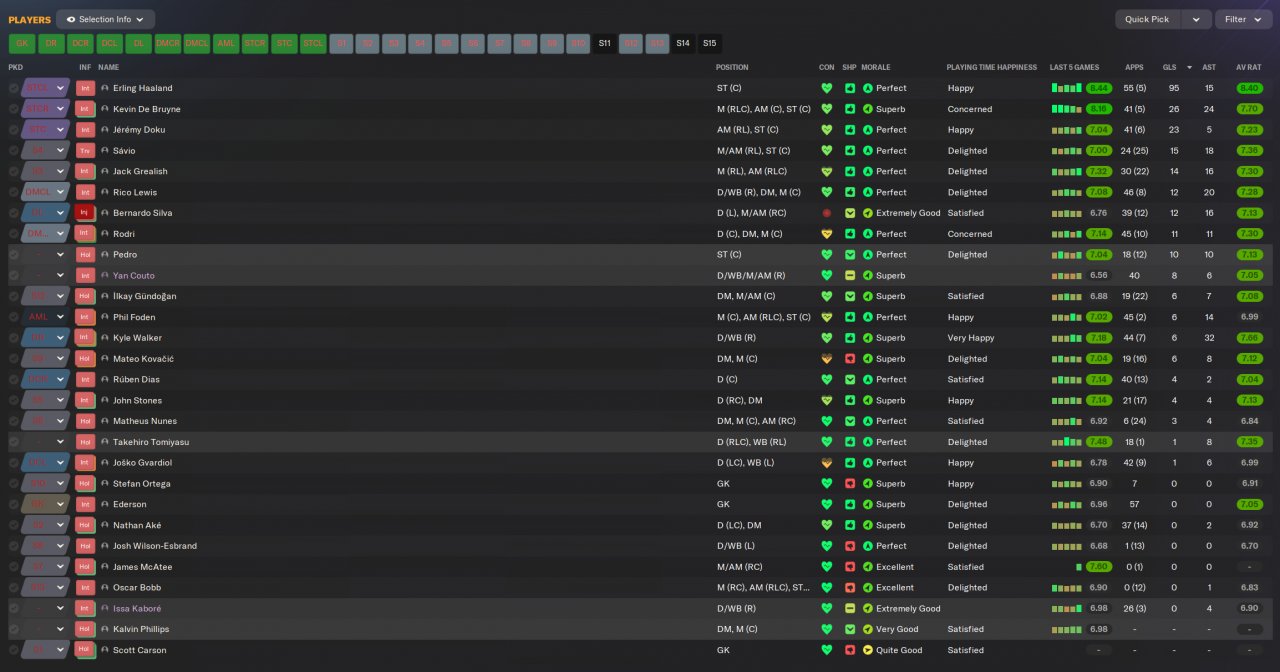1280x672 pixels.
Task: Select the DMCR position slot
Action: (x=167, y=44)
